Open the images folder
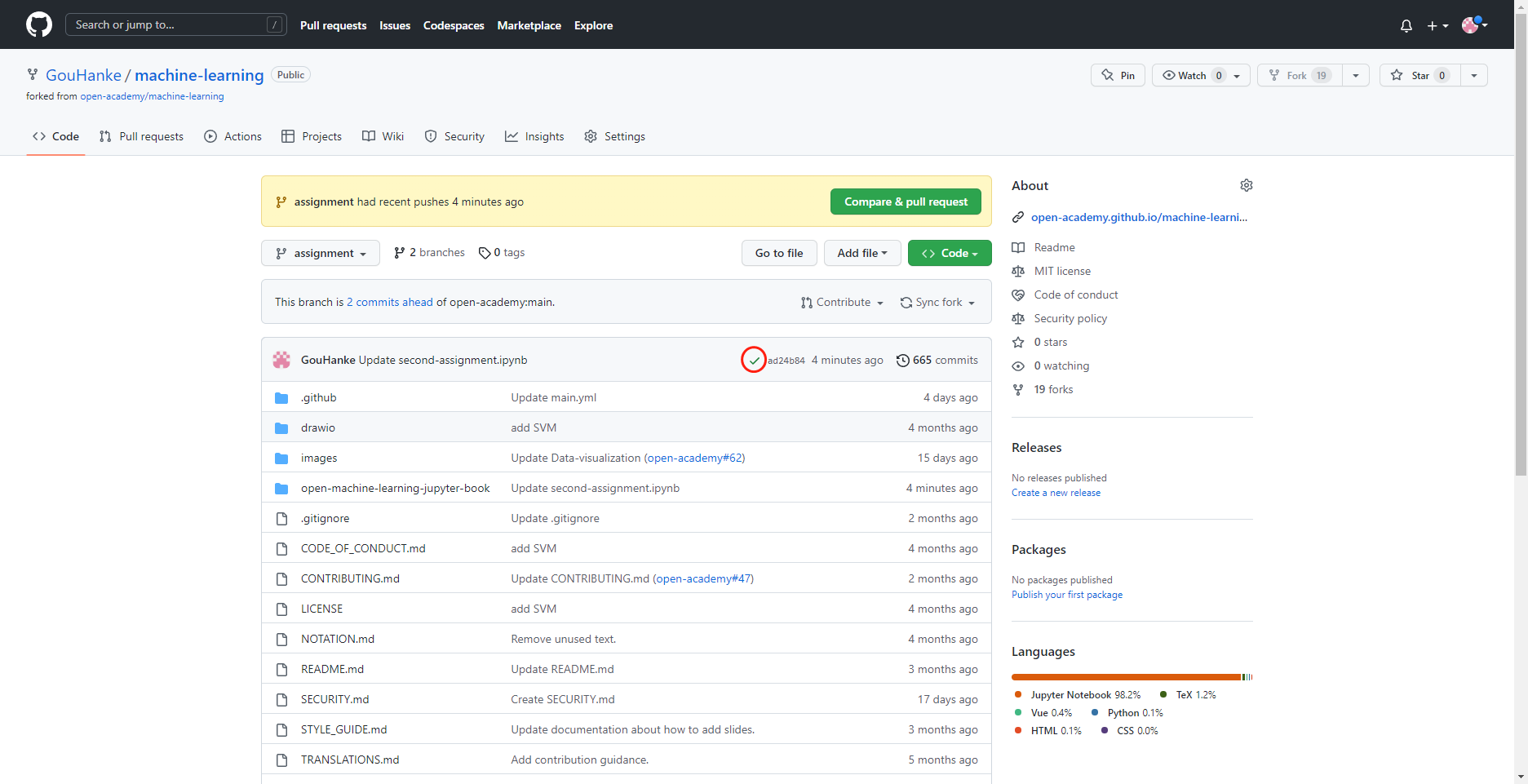 click(x=319, y=458)
